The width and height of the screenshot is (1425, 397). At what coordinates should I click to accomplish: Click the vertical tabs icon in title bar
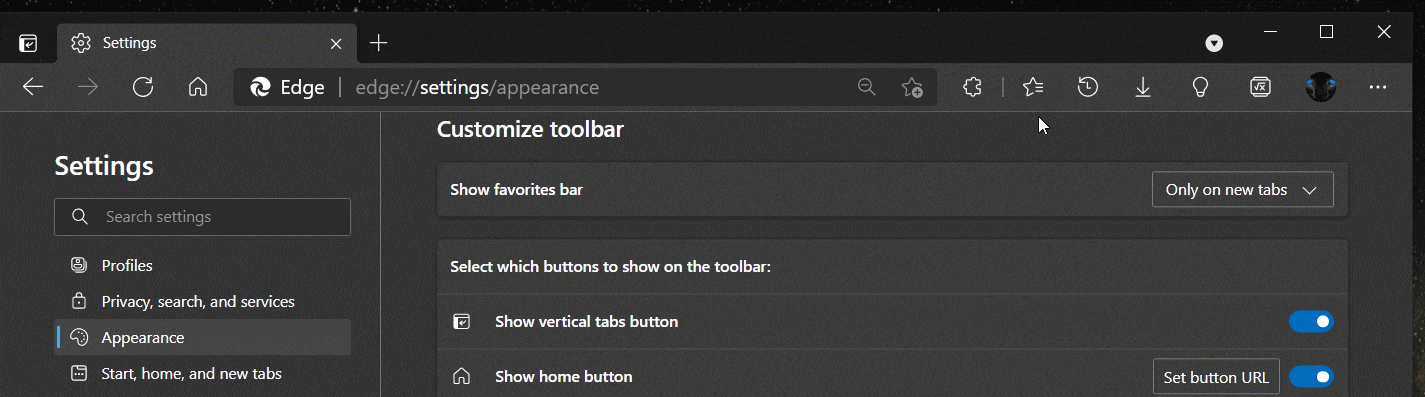[x=29, y=44]
